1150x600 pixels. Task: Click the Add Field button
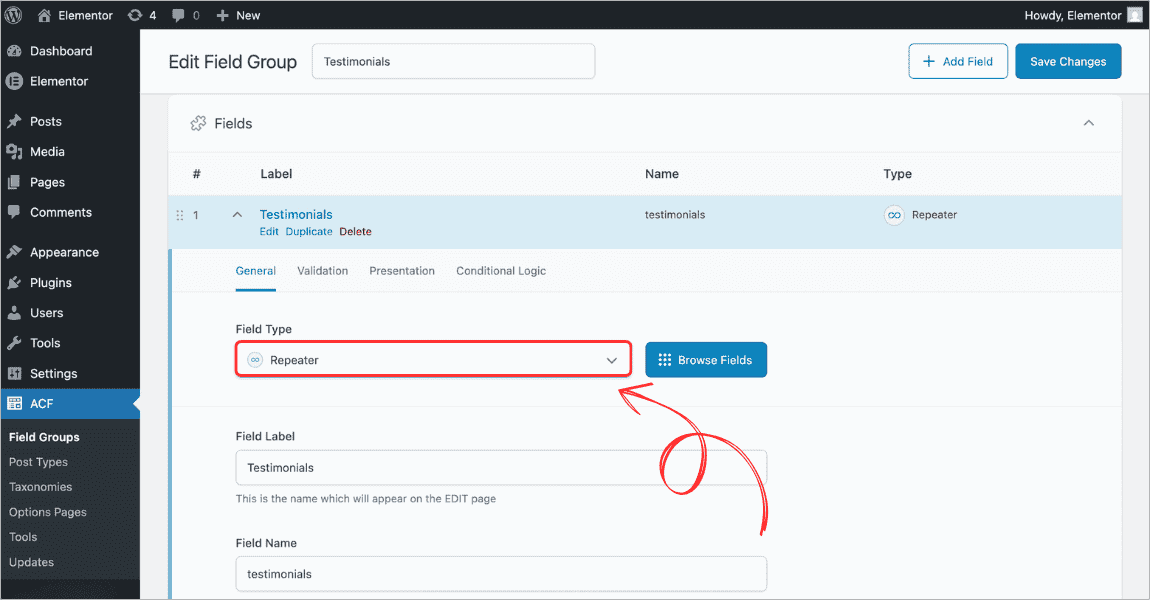point(958,62)
